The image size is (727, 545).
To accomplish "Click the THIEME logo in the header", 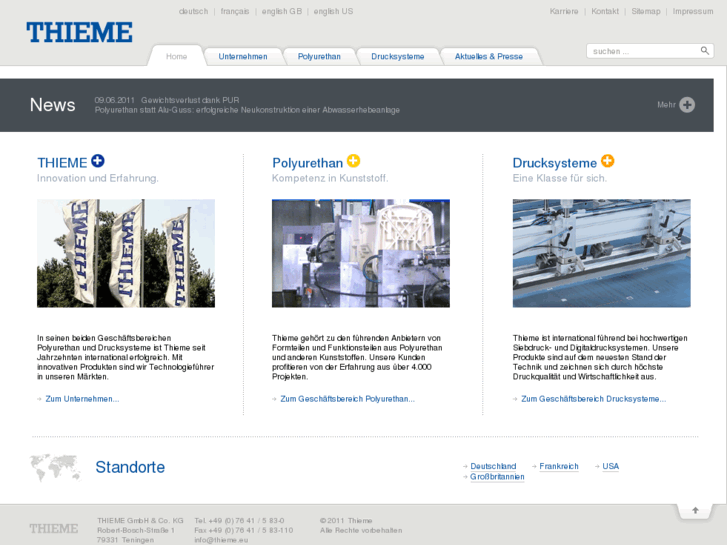I will point(79,32).
